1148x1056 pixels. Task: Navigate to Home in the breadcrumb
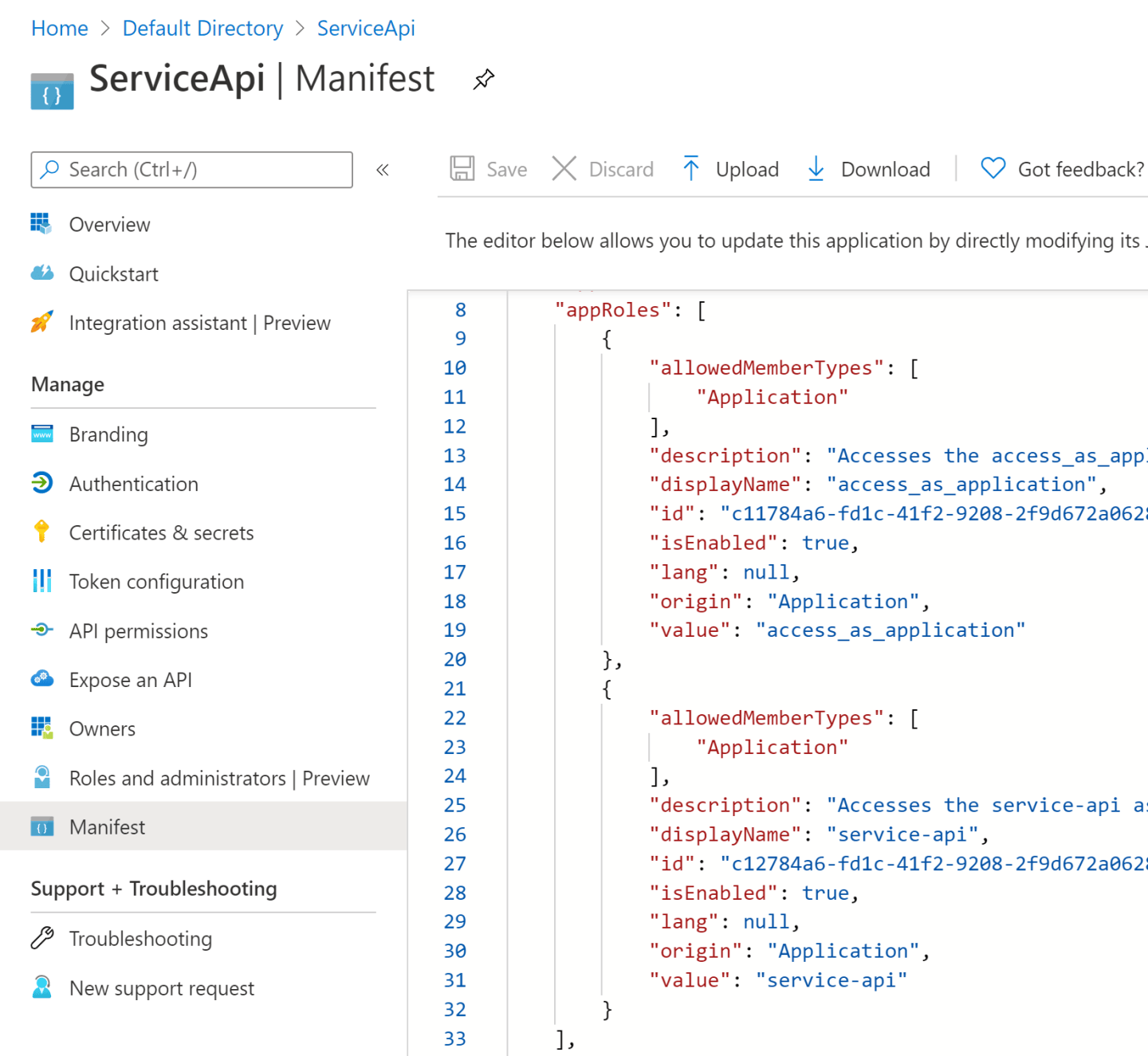click(60, 29)
